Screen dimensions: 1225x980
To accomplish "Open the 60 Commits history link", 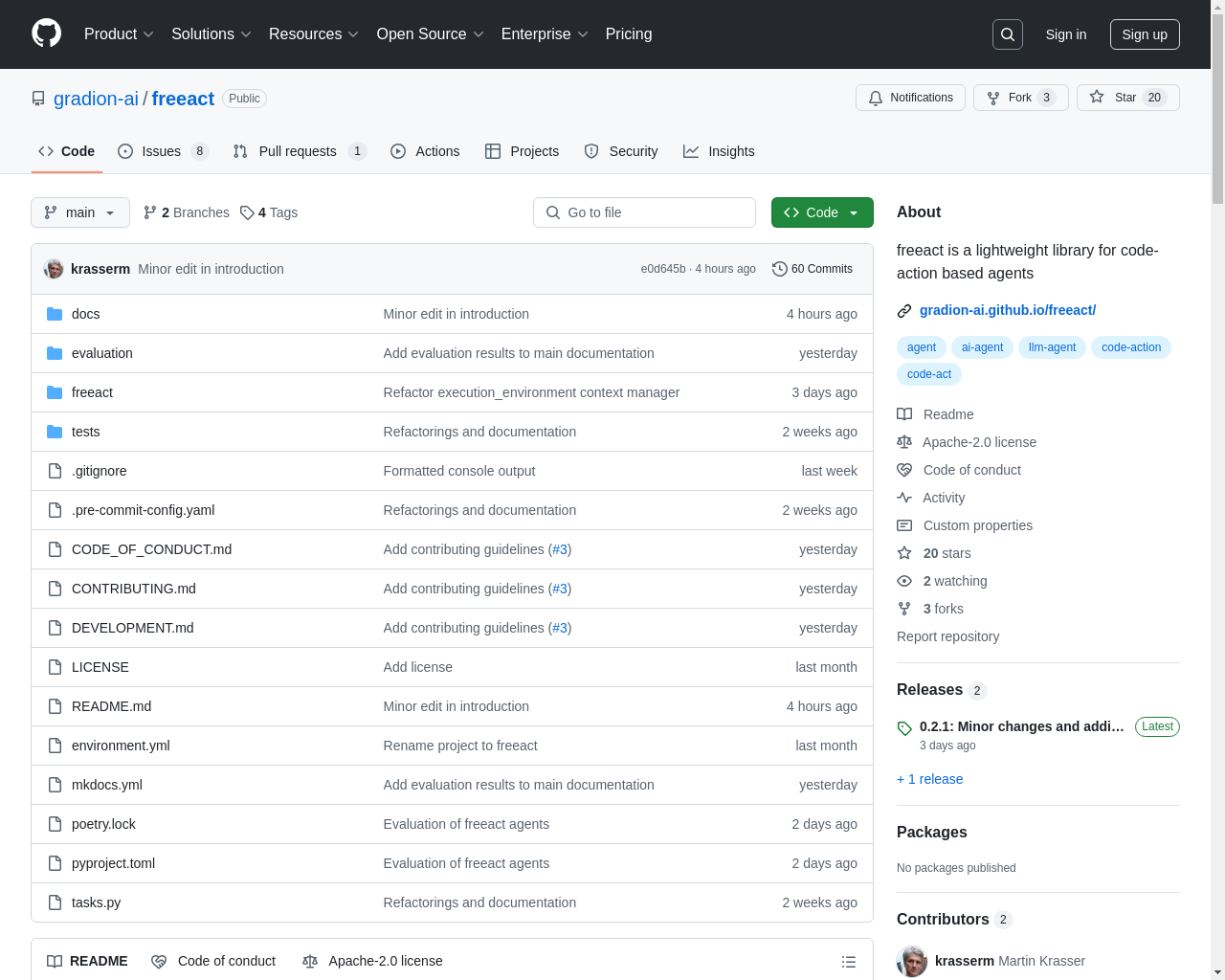I will click(813, 269).
